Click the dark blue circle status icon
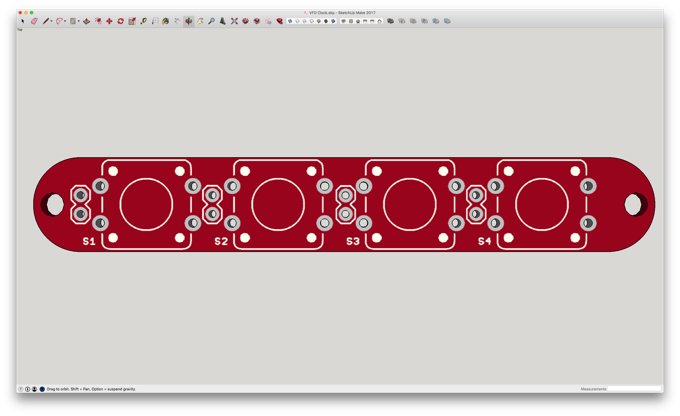 [x=42, y=389]
